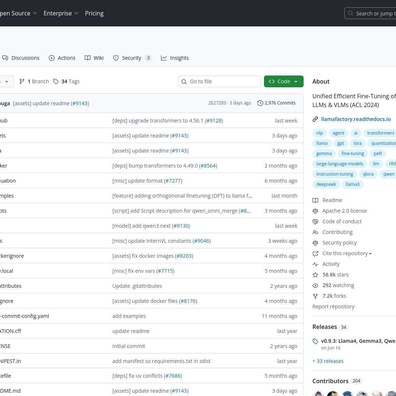
Task: Open pull request #8564 link
Action: point(208,166)
